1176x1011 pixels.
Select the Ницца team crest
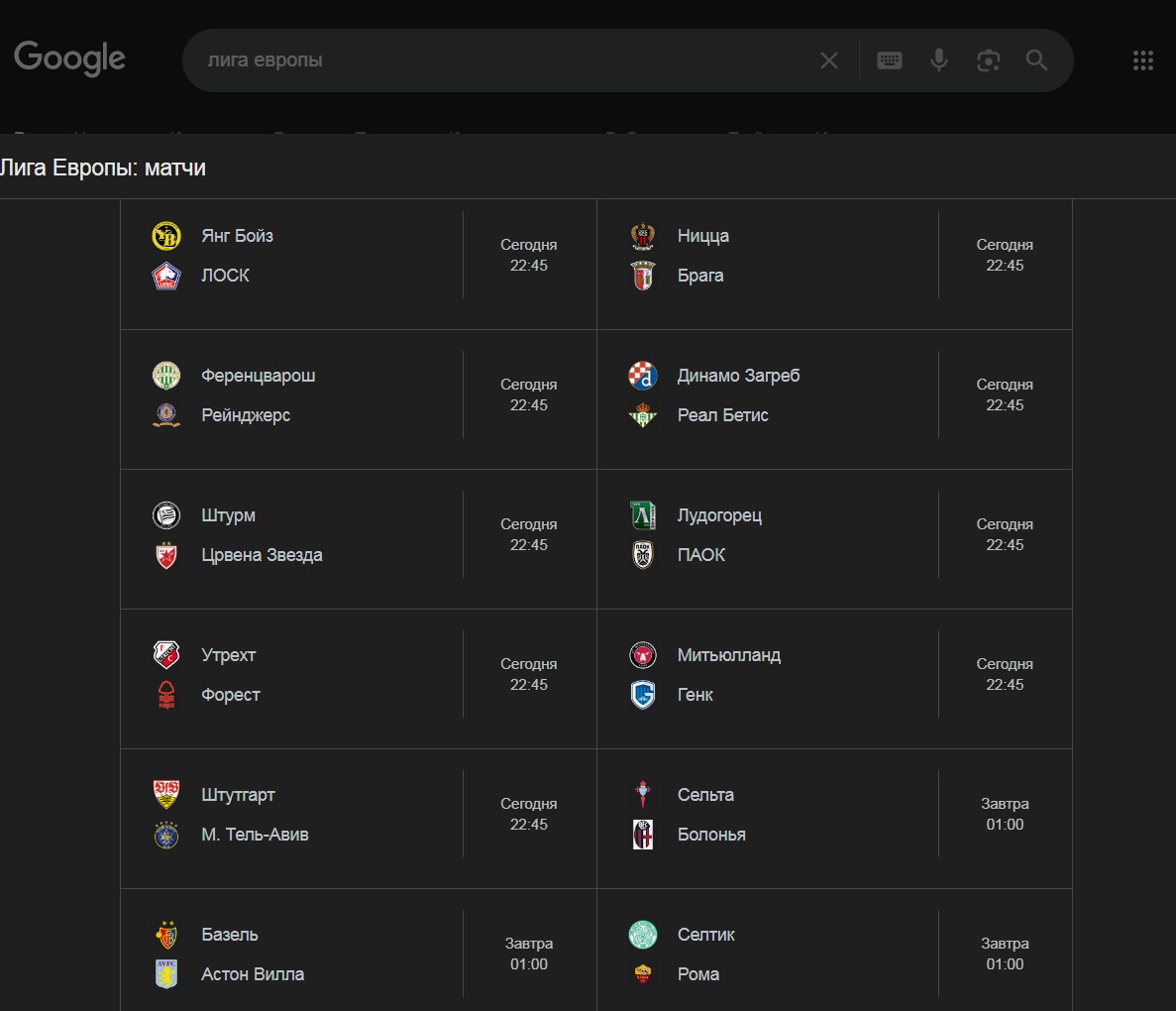click(x=643, y=236)
